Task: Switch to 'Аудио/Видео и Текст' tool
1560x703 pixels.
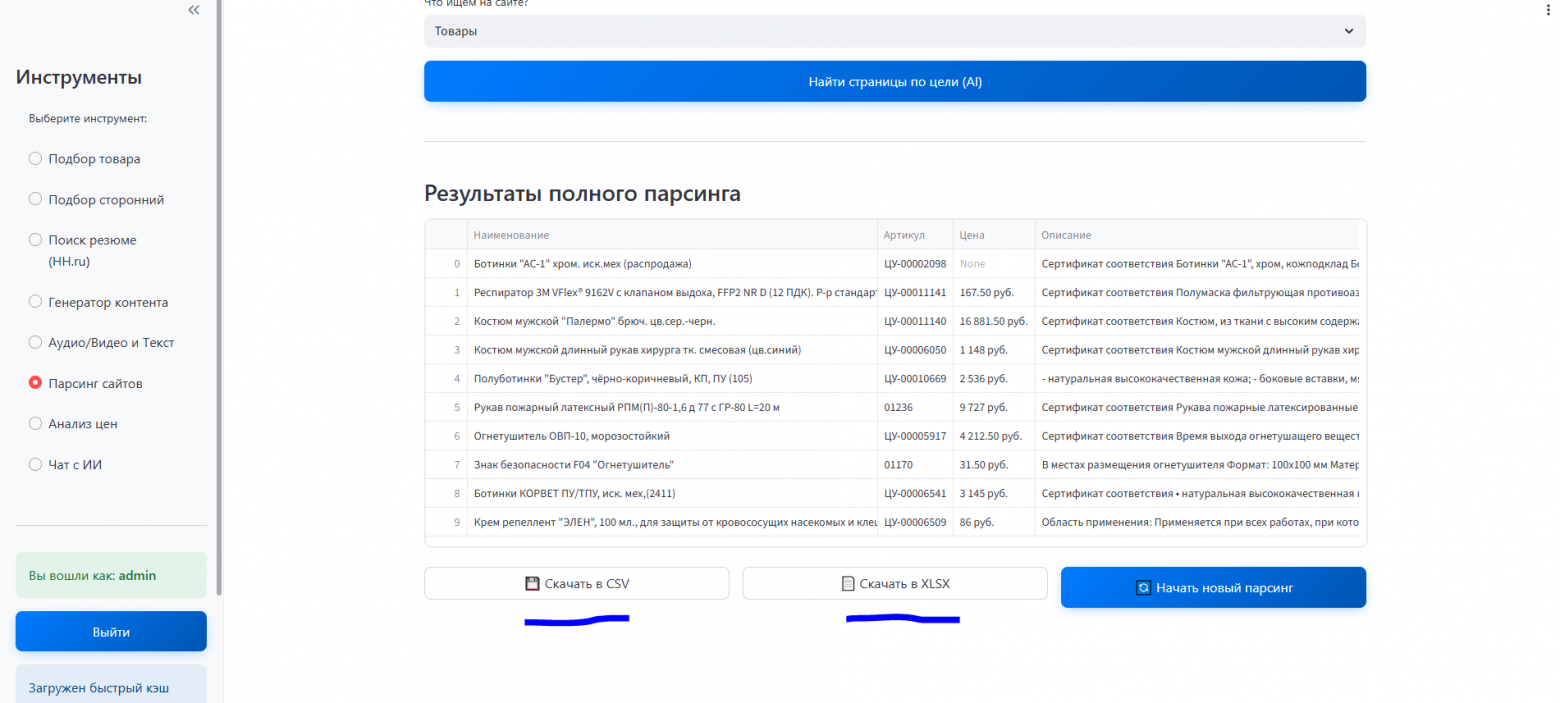Action: tap(35, 342)
